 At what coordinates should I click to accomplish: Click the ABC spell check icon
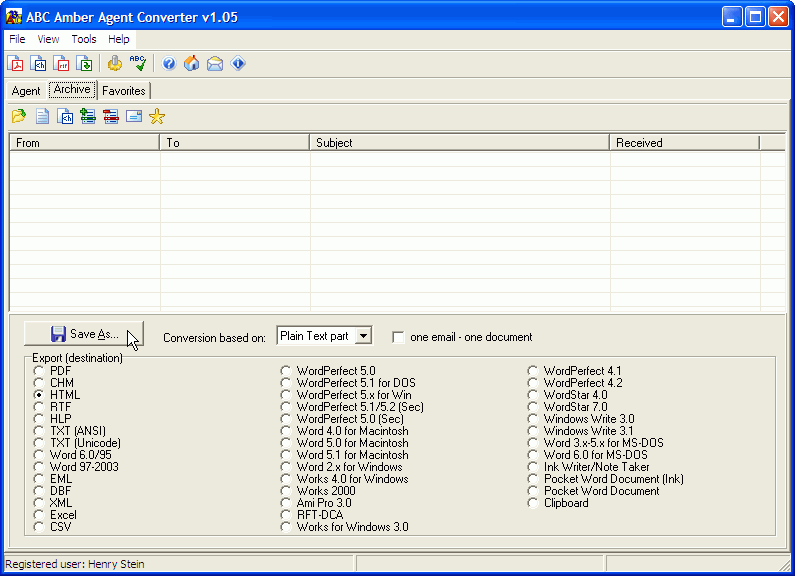(138, 64)
